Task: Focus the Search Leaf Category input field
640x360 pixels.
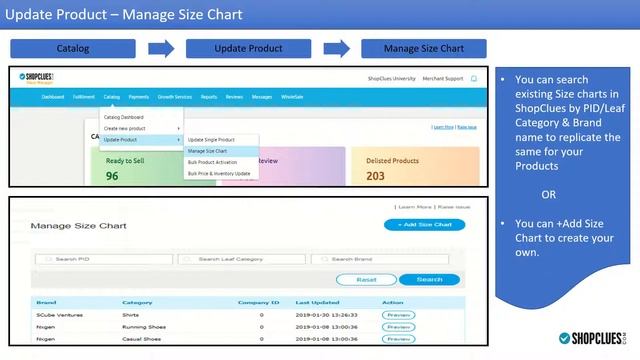Action: tap(242, 259)
